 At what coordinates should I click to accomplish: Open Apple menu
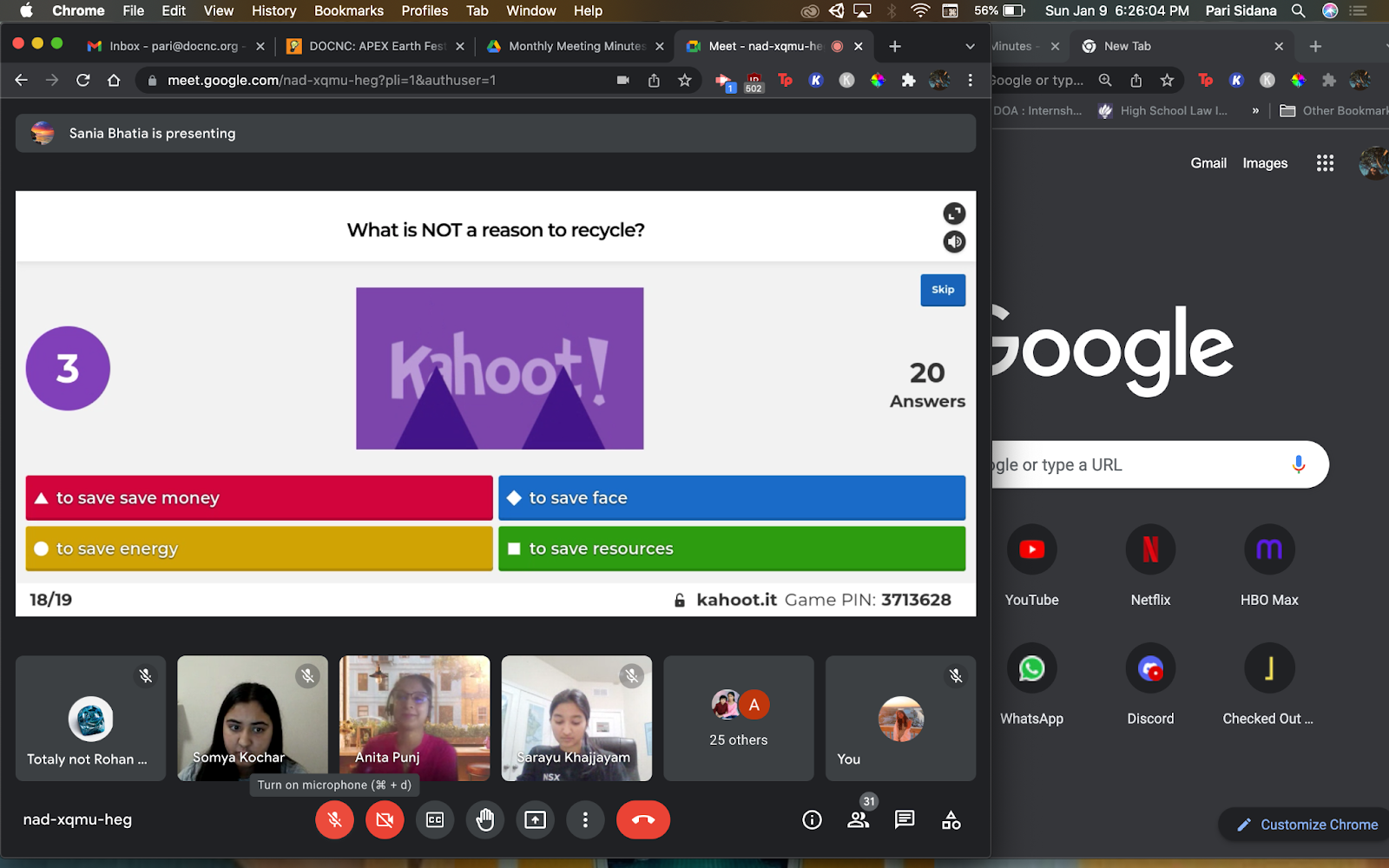pos(26,10)
